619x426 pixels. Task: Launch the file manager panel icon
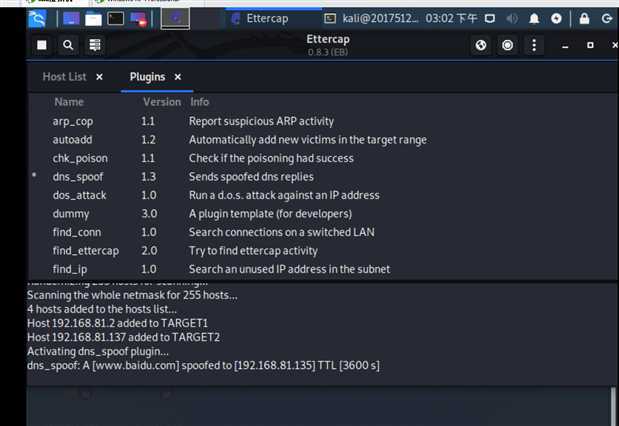93,19
